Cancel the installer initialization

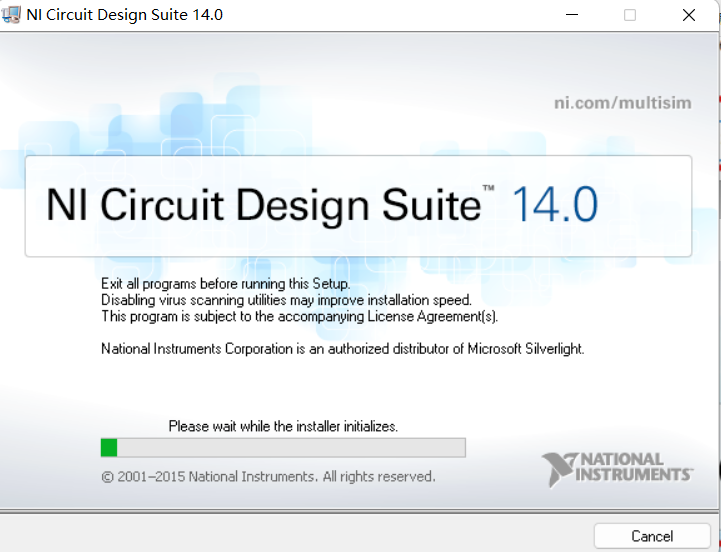pos(652,536)
